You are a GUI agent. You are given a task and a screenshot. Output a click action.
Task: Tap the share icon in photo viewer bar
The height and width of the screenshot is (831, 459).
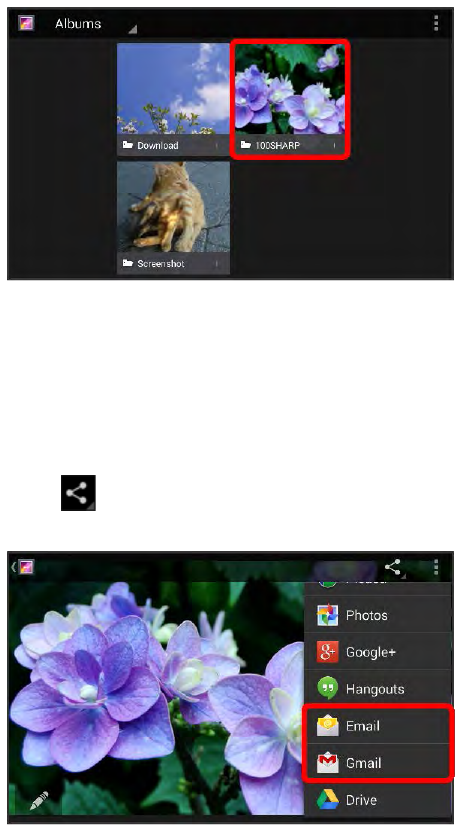tap(393, 568)
